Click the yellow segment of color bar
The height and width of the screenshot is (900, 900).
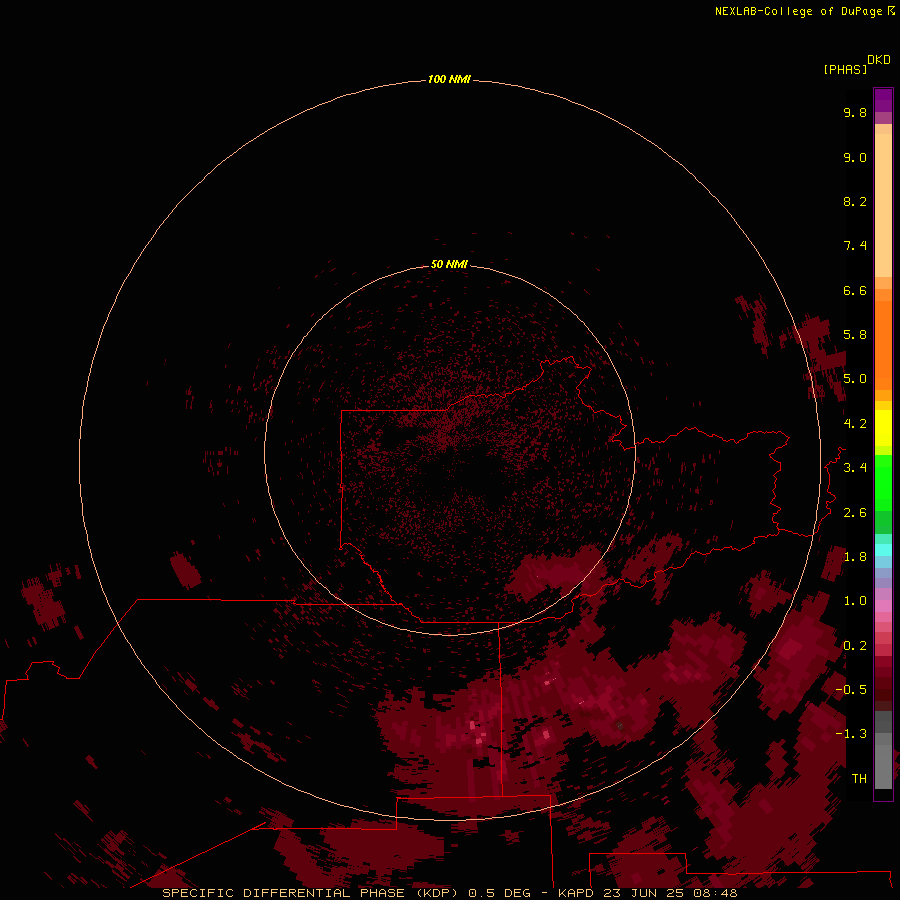click(x=883, y=428)
